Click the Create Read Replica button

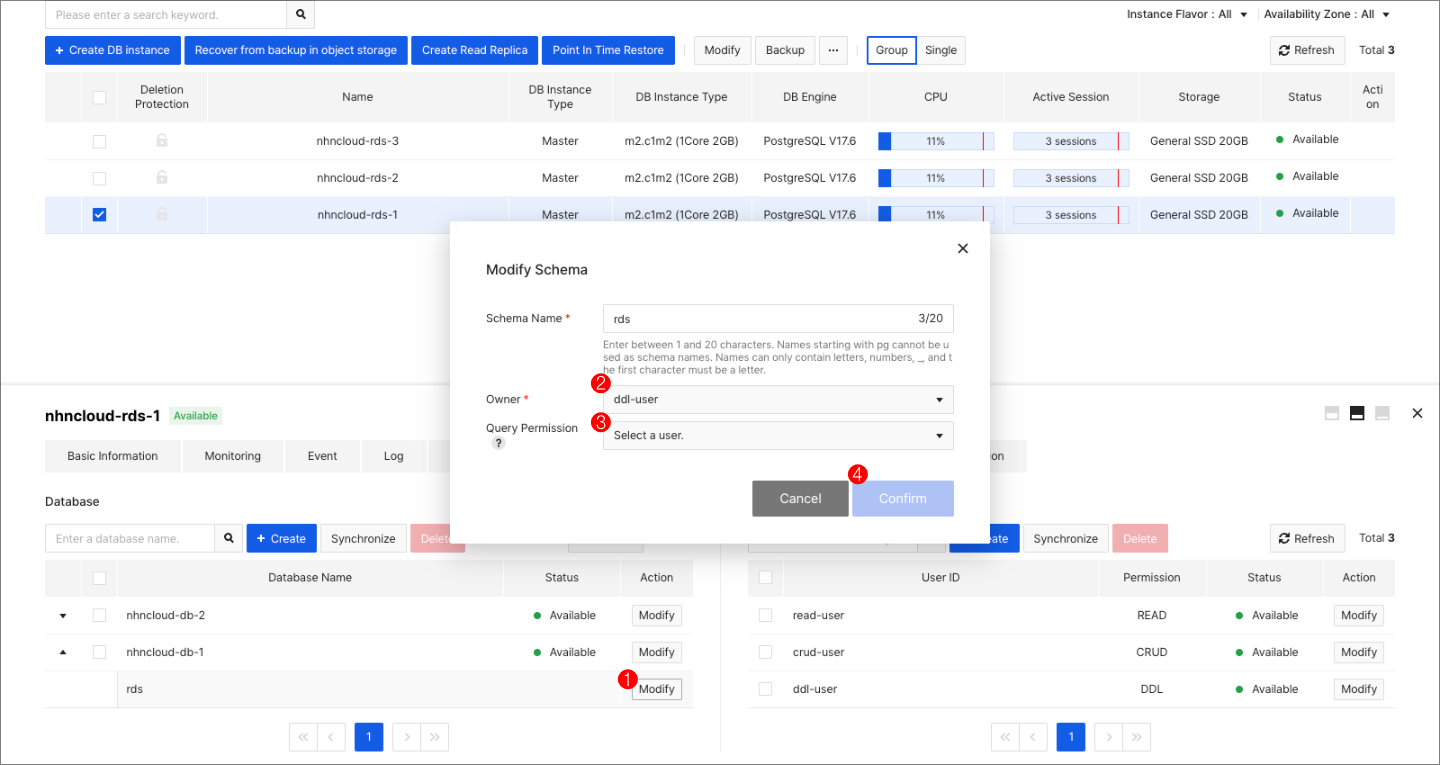(474, 50)
